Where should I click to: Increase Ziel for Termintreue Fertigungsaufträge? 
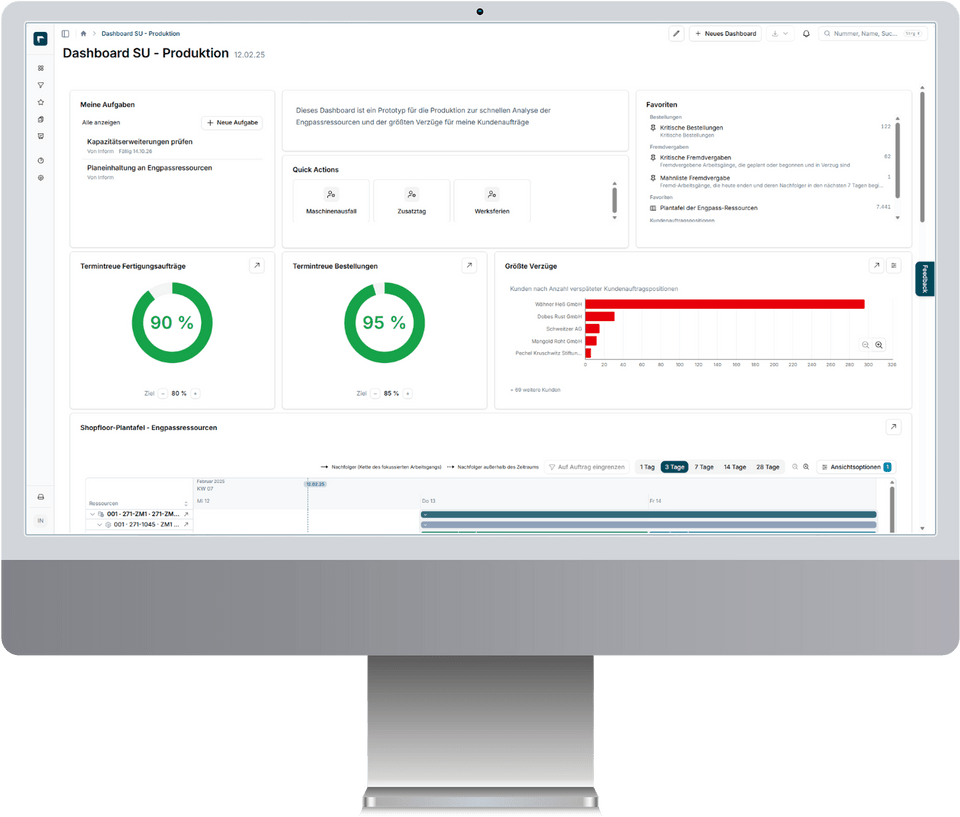pos(195,393)
